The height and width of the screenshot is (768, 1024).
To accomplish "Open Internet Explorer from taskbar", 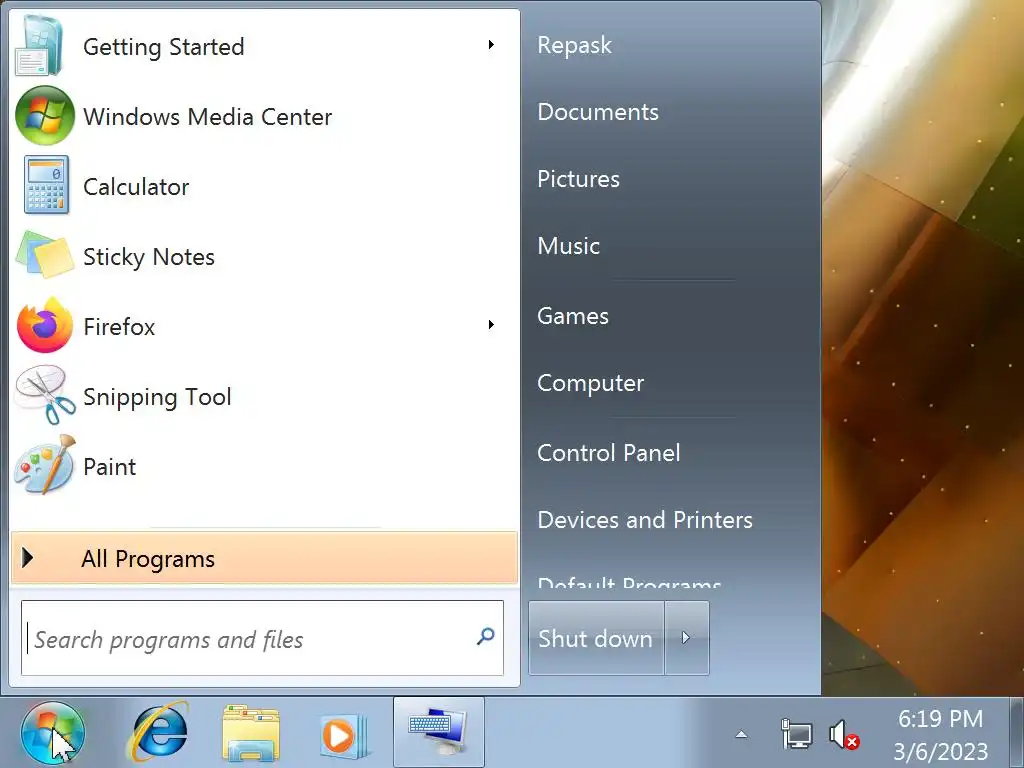I will [160, 733].
